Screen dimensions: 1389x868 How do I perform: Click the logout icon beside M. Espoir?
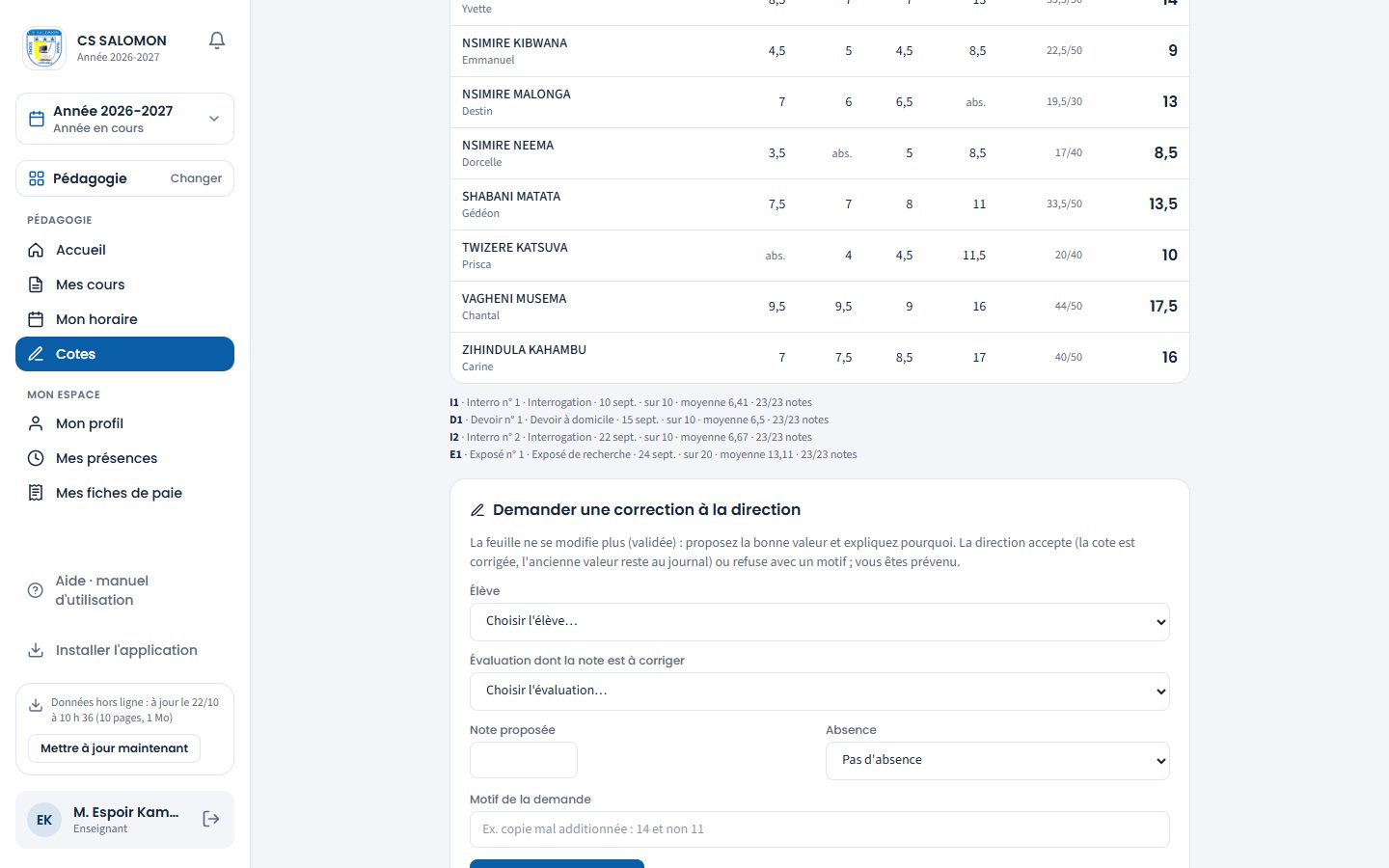pos(211,819)
